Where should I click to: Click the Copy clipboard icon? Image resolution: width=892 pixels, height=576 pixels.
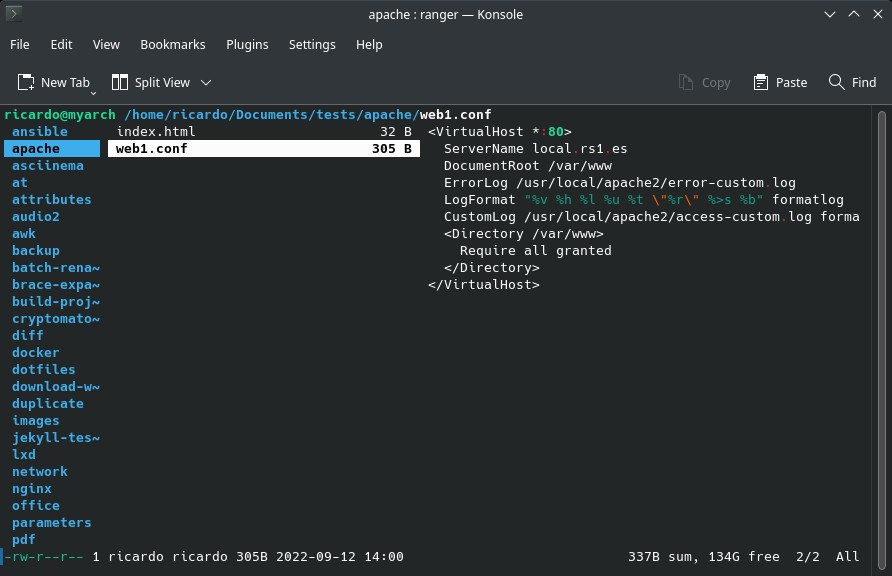(686, 82)
